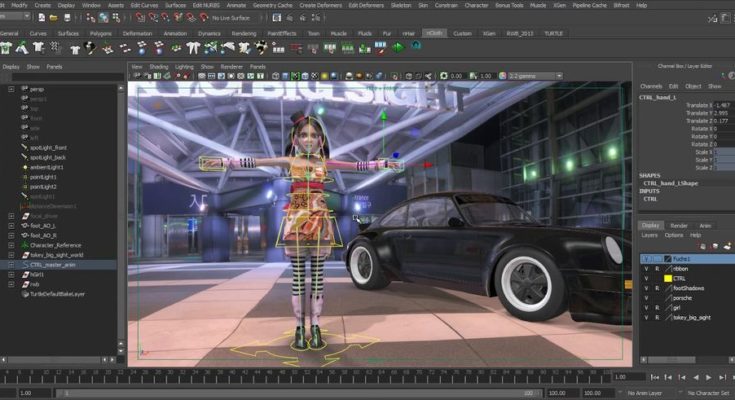Click the select camera icon in viewport toolbar
735x400 pixels.
click(137, 75)
